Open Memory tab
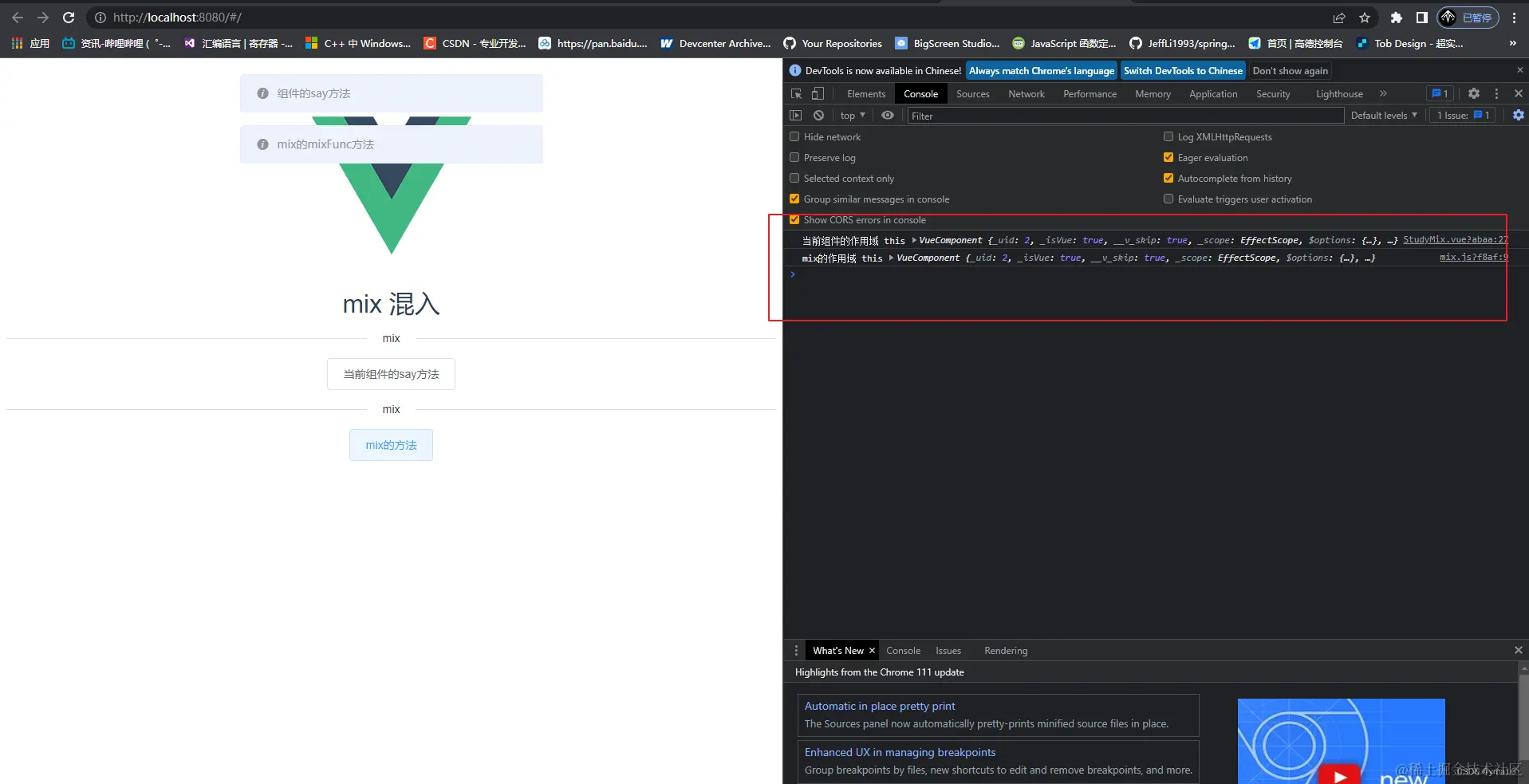This screenshot has width=1529, height=784. coord(1153,94)
